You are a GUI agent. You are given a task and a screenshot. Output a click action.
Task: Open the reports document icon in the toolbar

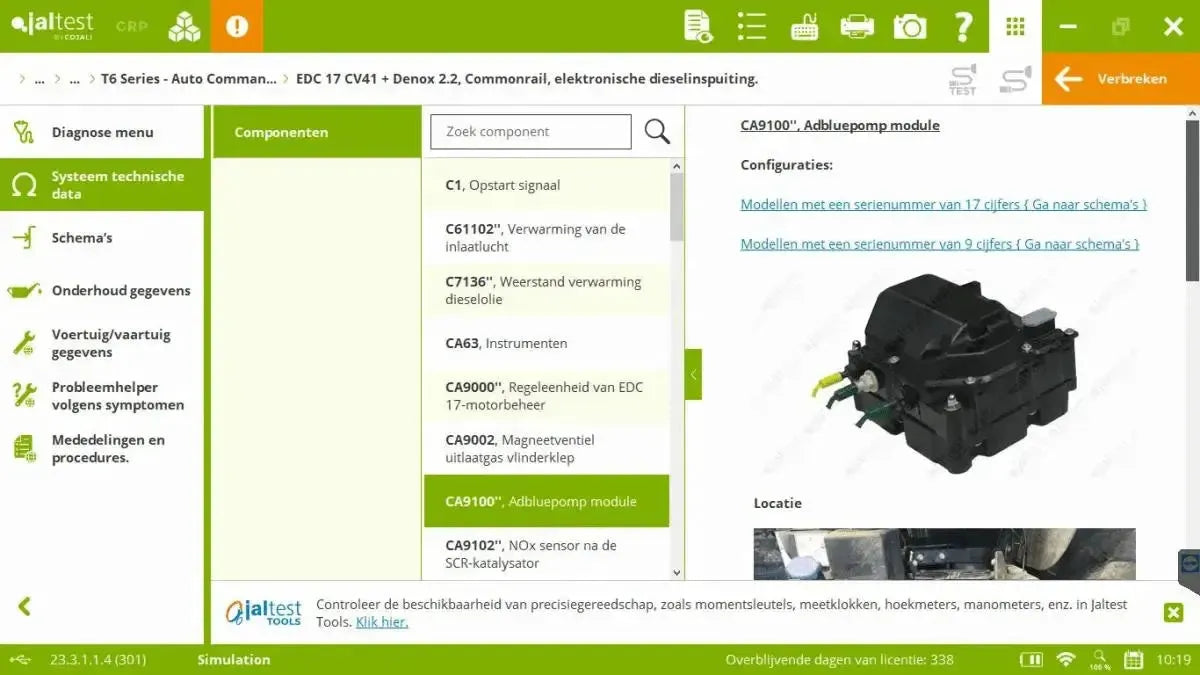[697, 26]
